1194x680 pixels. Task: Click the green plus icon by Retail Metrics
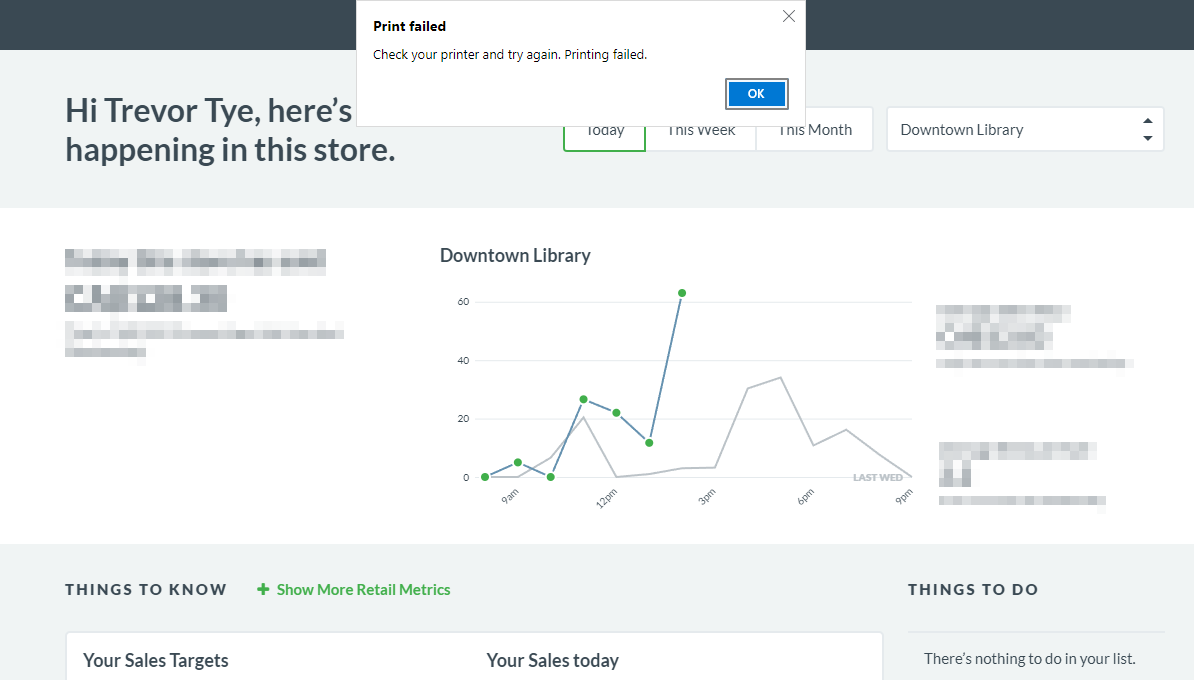tap(263, 589)
